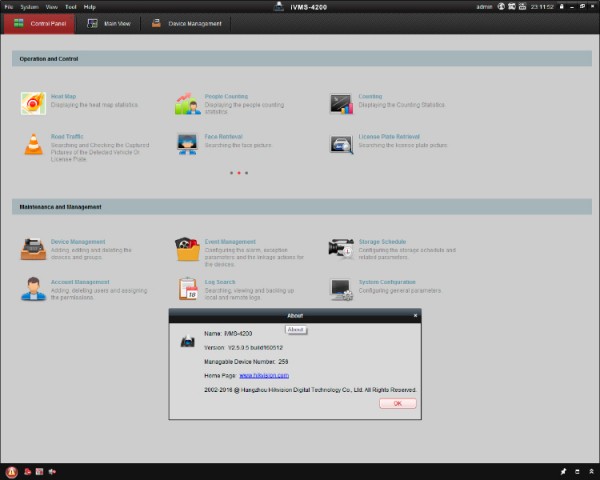The width and height of the screenshot is (600, 480).
Task: Click OK in the About dialog
Action: click(398, 403)
